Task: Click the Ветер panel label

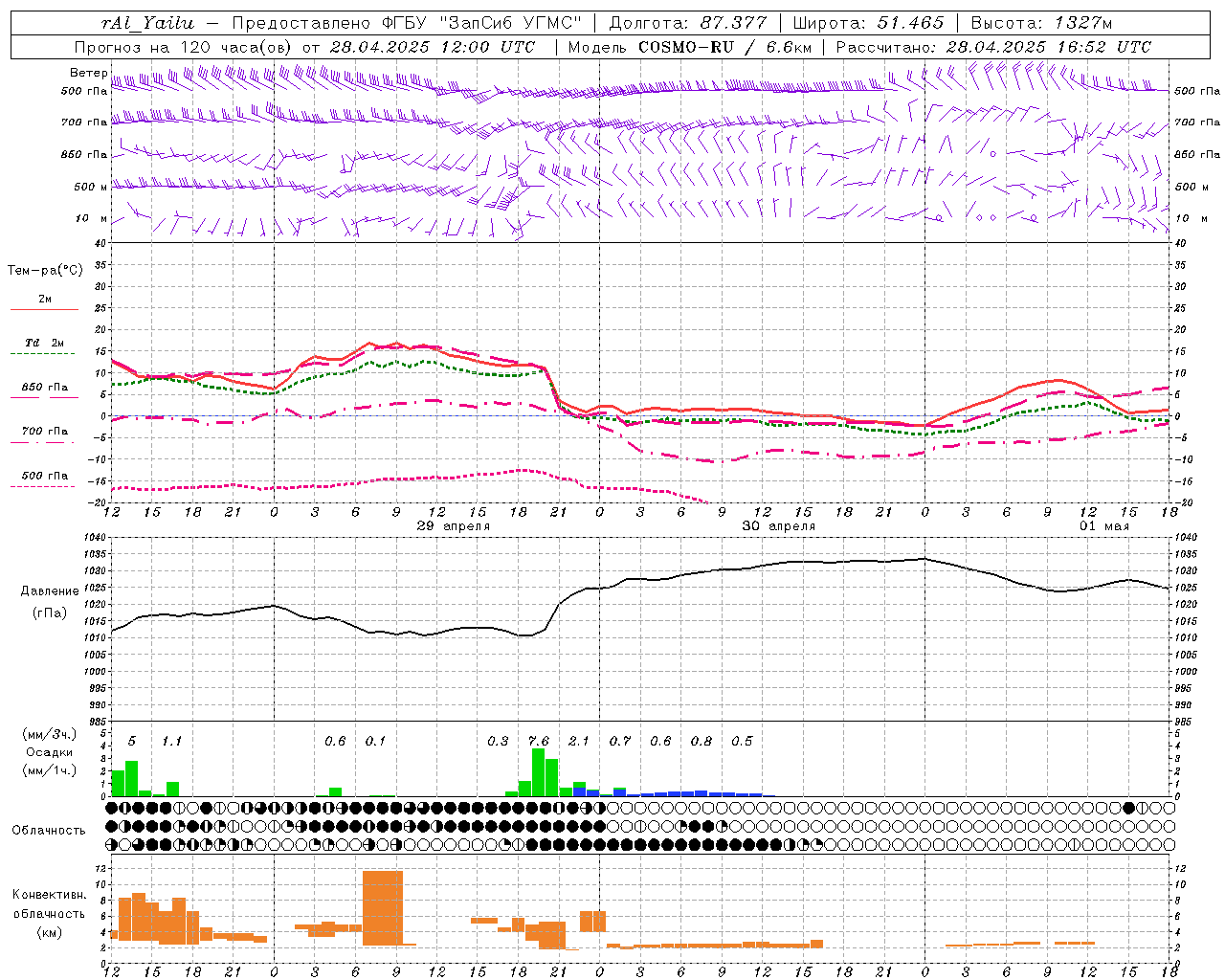Action: coord(88,73)
